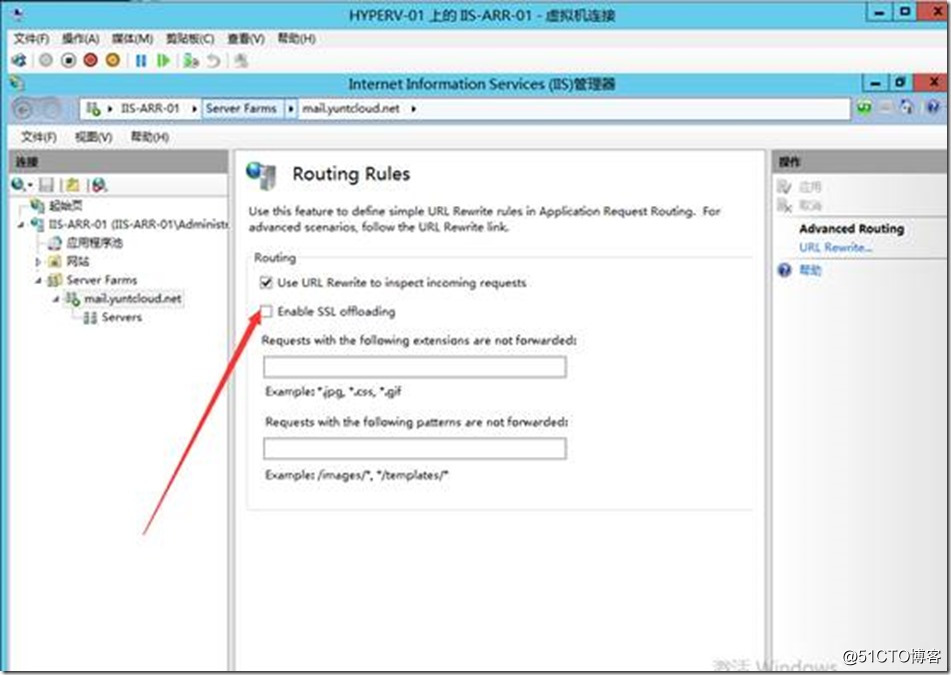Click the connect globe icon in Connections toolbar
Image resolution: width=951 pixels, height=675 pixels.
click(18, 184)
